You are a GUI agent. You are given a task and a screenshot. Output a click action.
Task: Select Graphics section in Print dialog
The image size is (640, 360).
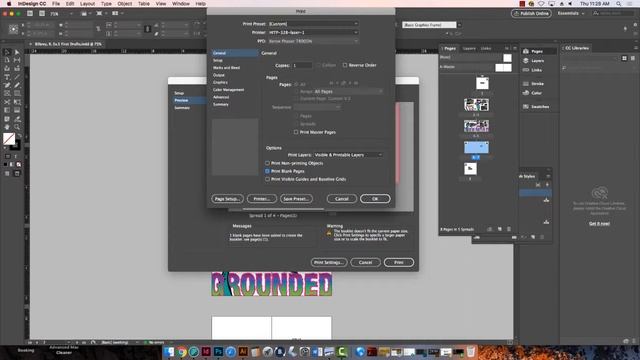(220, 82)
